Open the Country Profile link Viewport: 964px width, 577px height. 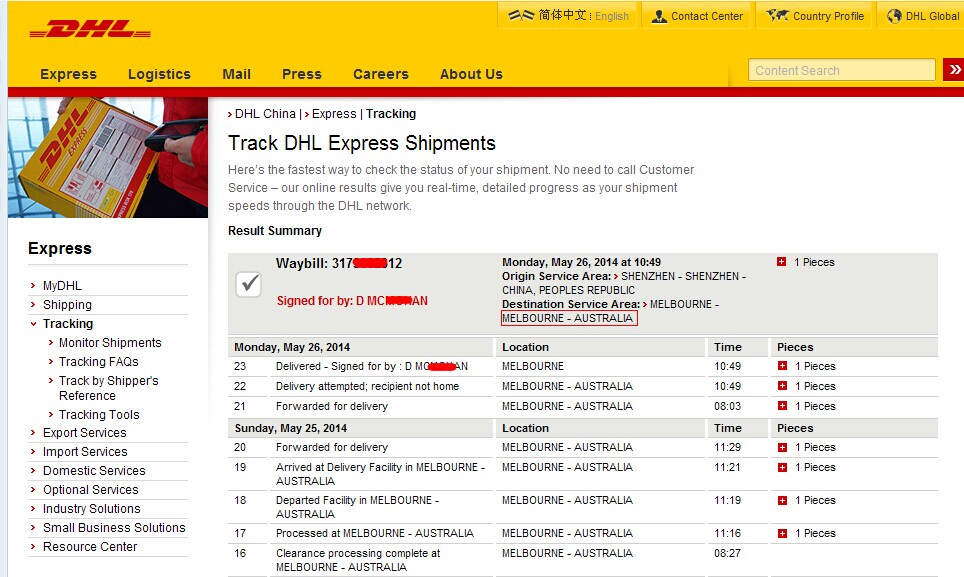(828, 17)
